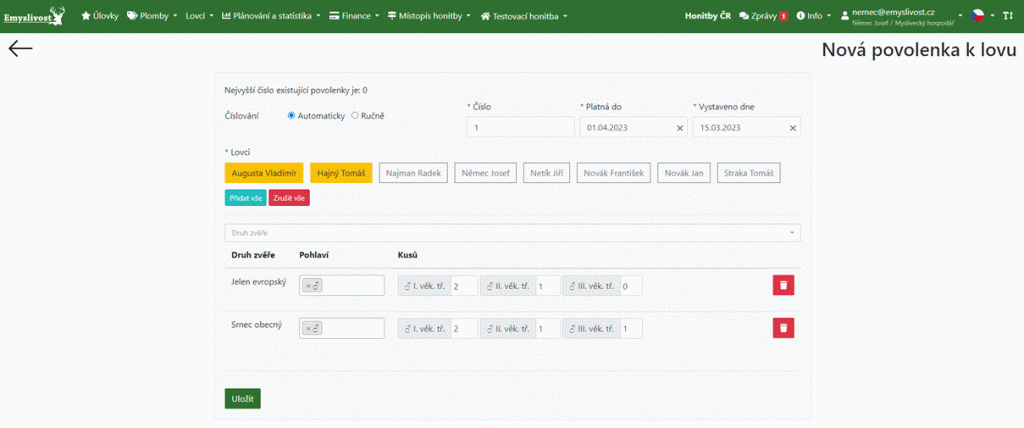Expand the Plomby menu
1024x428 pixels.
point(151,16)
